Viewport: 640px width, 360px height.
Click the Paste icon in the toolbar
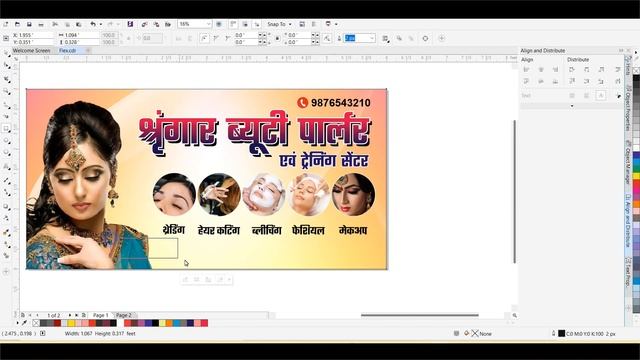tap(79, 24)
